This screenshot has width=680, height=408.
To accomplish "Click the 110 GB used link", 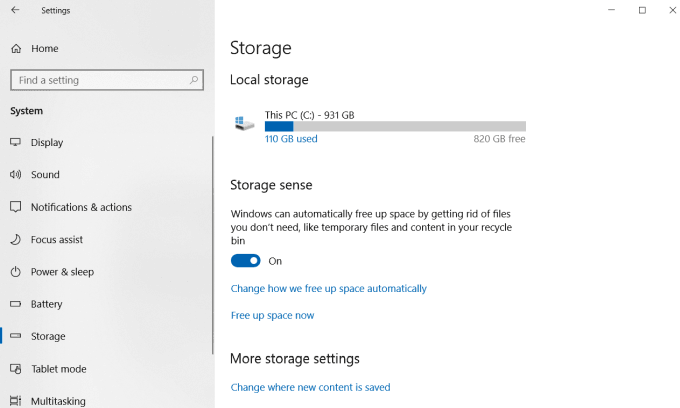I will coord(291,139).
